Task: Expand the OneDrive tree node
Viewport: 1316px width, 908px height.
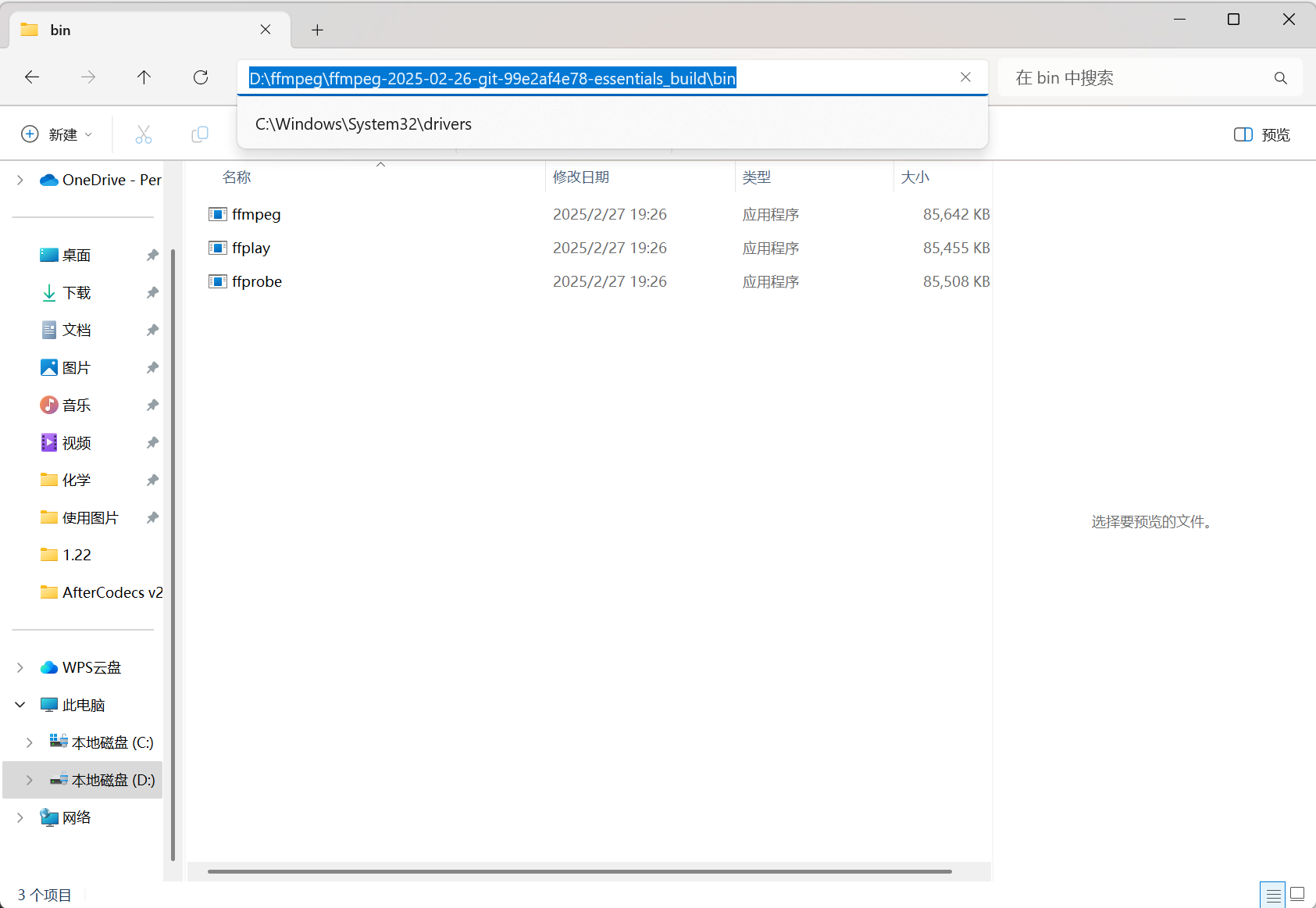Action: pos(20,180)
